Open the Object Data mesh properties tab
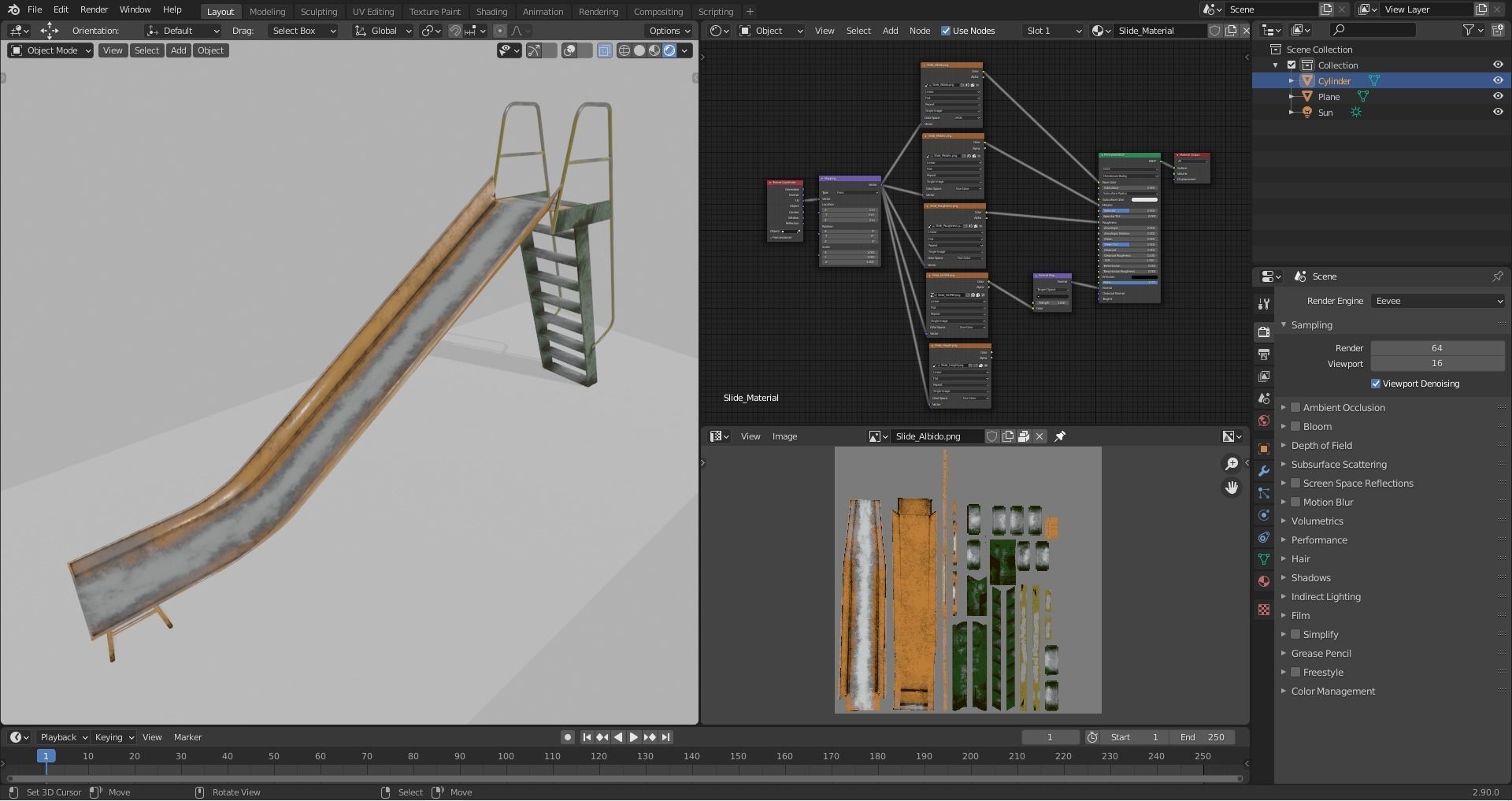The height and width of the screenshot is (801, 1512). (x=1264, y=559)
